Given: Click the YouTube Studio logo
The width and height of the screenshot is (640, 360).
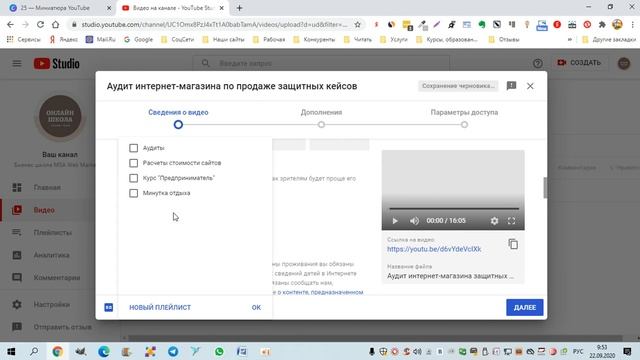Looking at the screenshot, I should click(57, 63).
